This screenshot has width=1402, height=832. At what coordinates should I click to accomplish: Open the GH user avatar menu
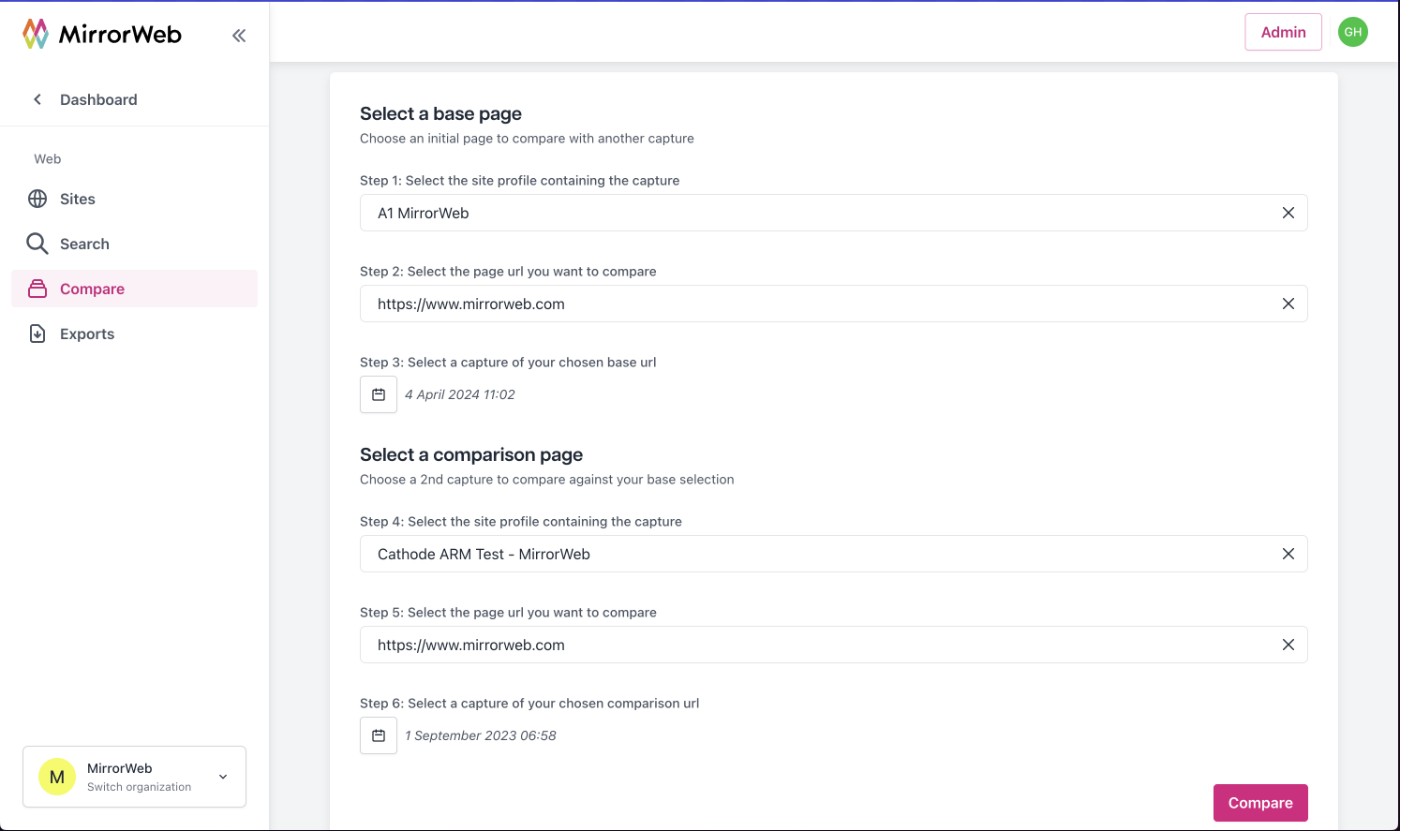pos(1352,32)
